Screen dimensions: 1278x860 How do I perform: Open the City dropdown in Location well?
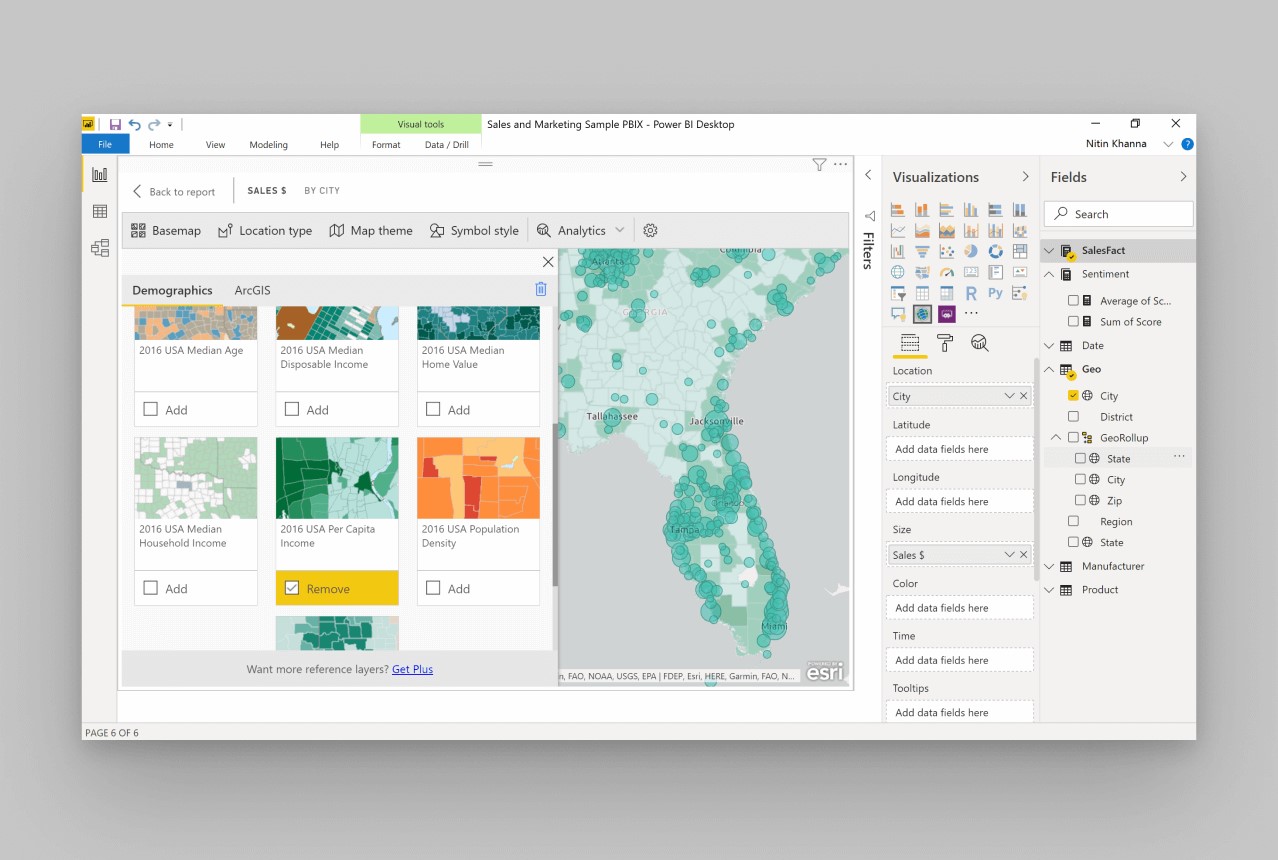[x=1012, y=396]
